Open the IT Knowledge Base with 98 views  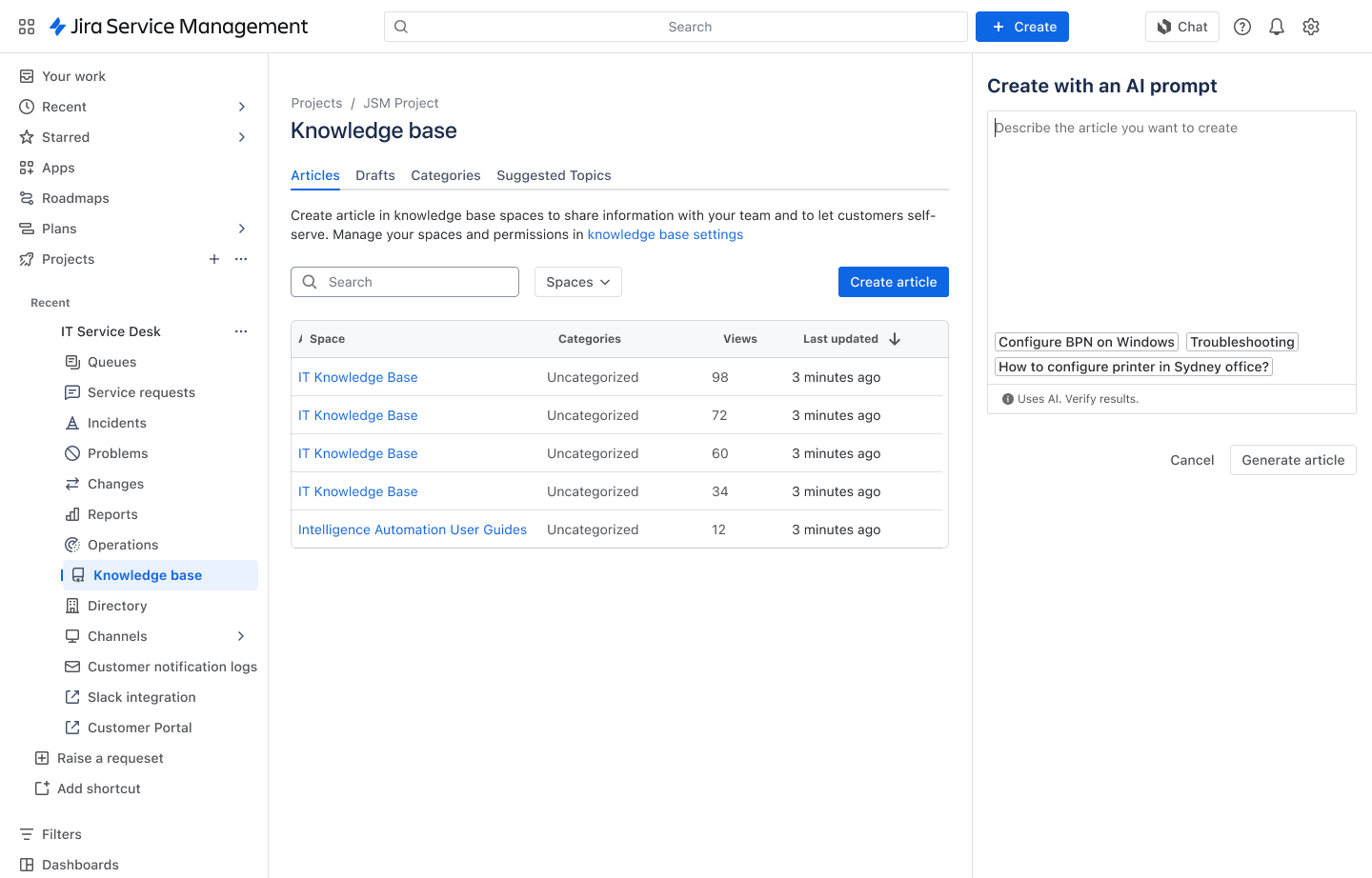click(358, 377)
